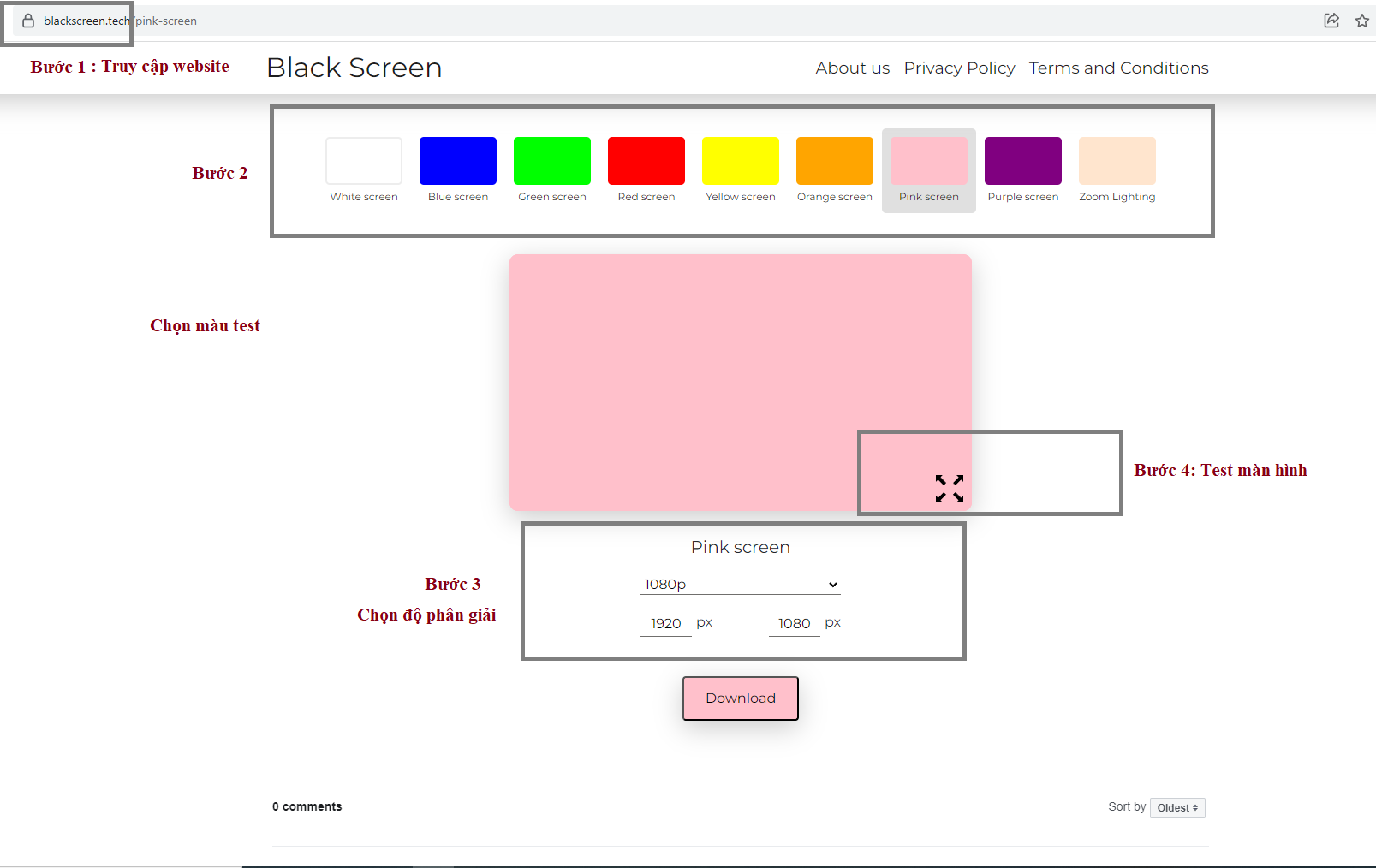This screenshot has width=1376, height=868.
Task: Select the Purple screen color tile
Action: click(x=1022, y=160)
